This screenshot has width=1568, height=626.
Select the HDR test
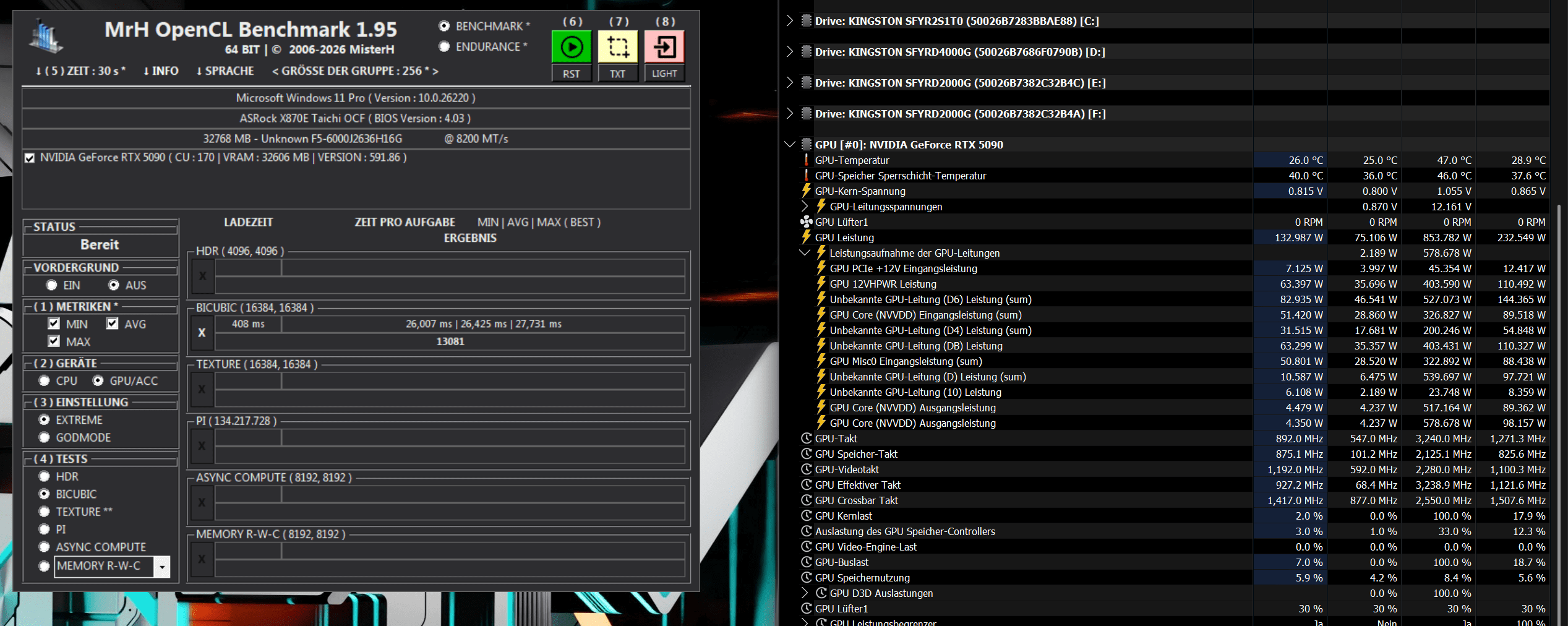pos(44,476)
